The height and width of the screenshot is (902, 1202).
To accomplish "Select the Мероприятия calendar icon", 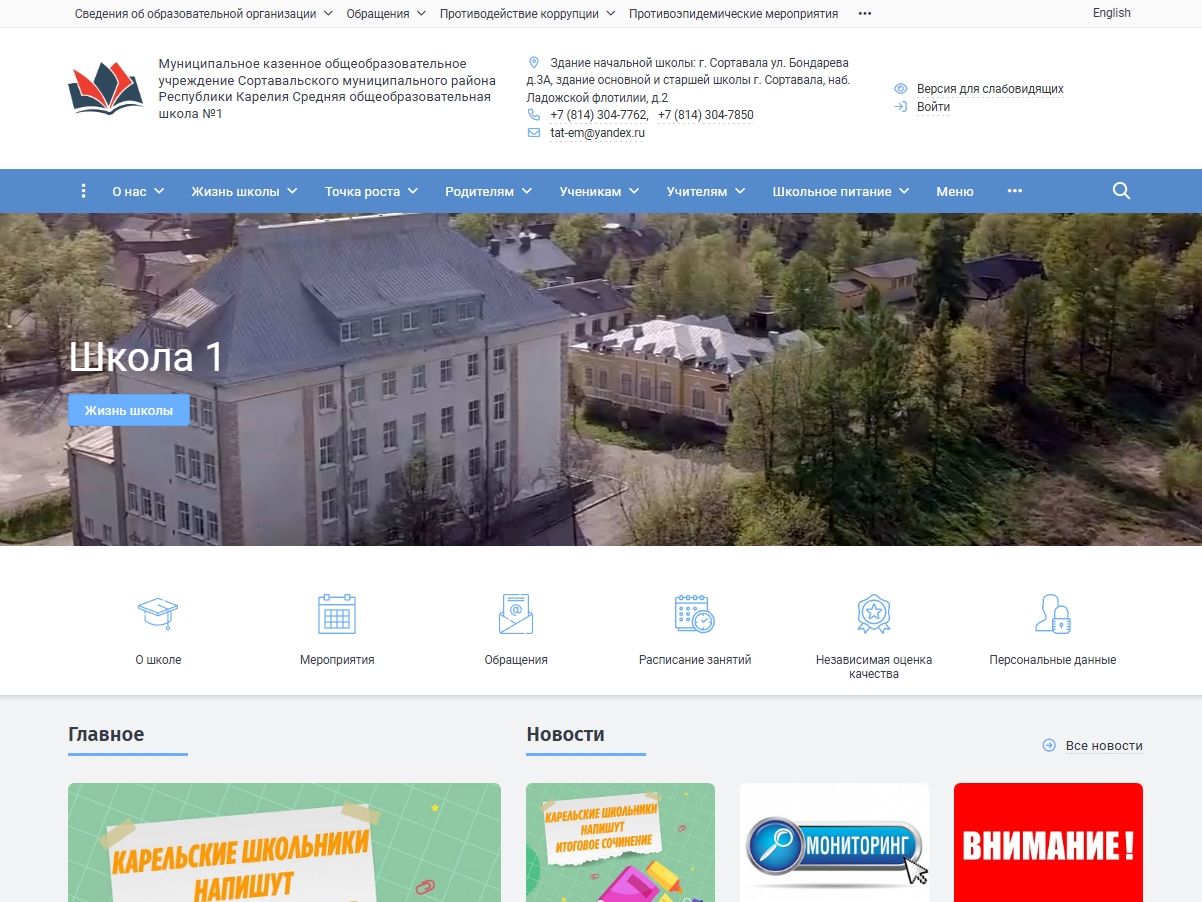I will (x=336, y=613).
